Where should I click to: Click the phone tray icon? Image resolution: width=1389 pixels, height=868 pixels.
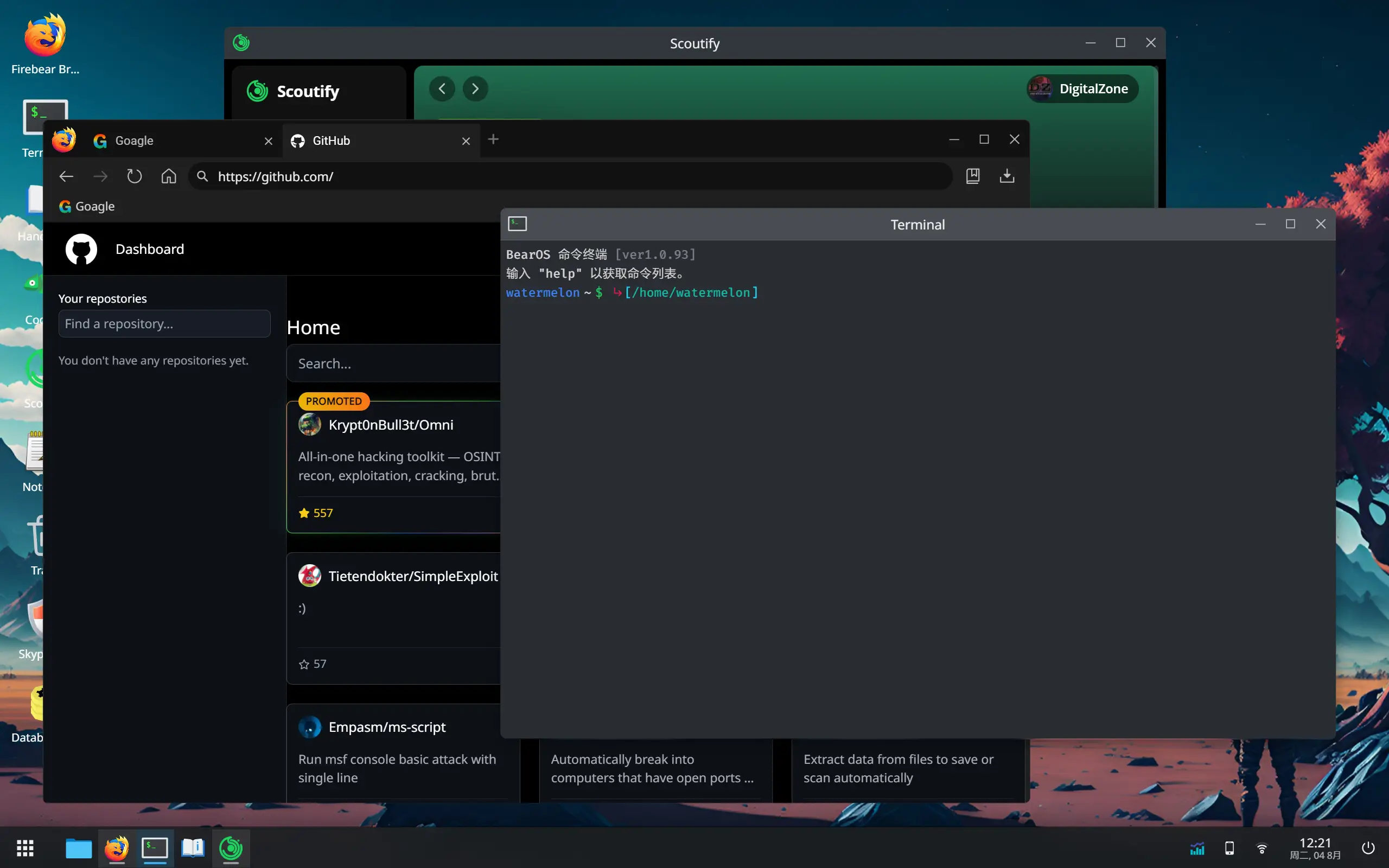[x=1229, y=848]
